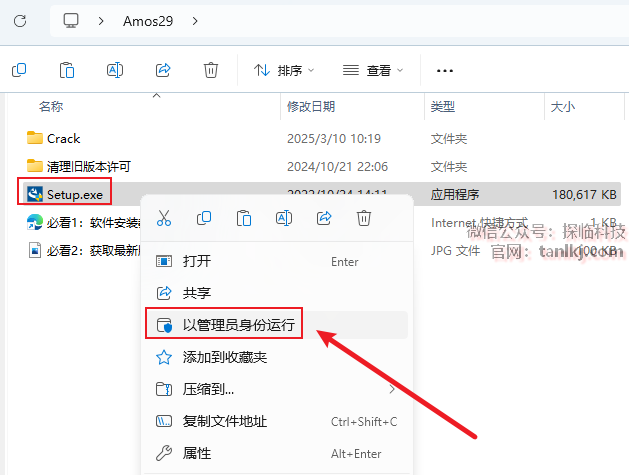This screenshot has width=629, height=475.
Task: Sort by the 类型 column header
Action: pos(442,107)
